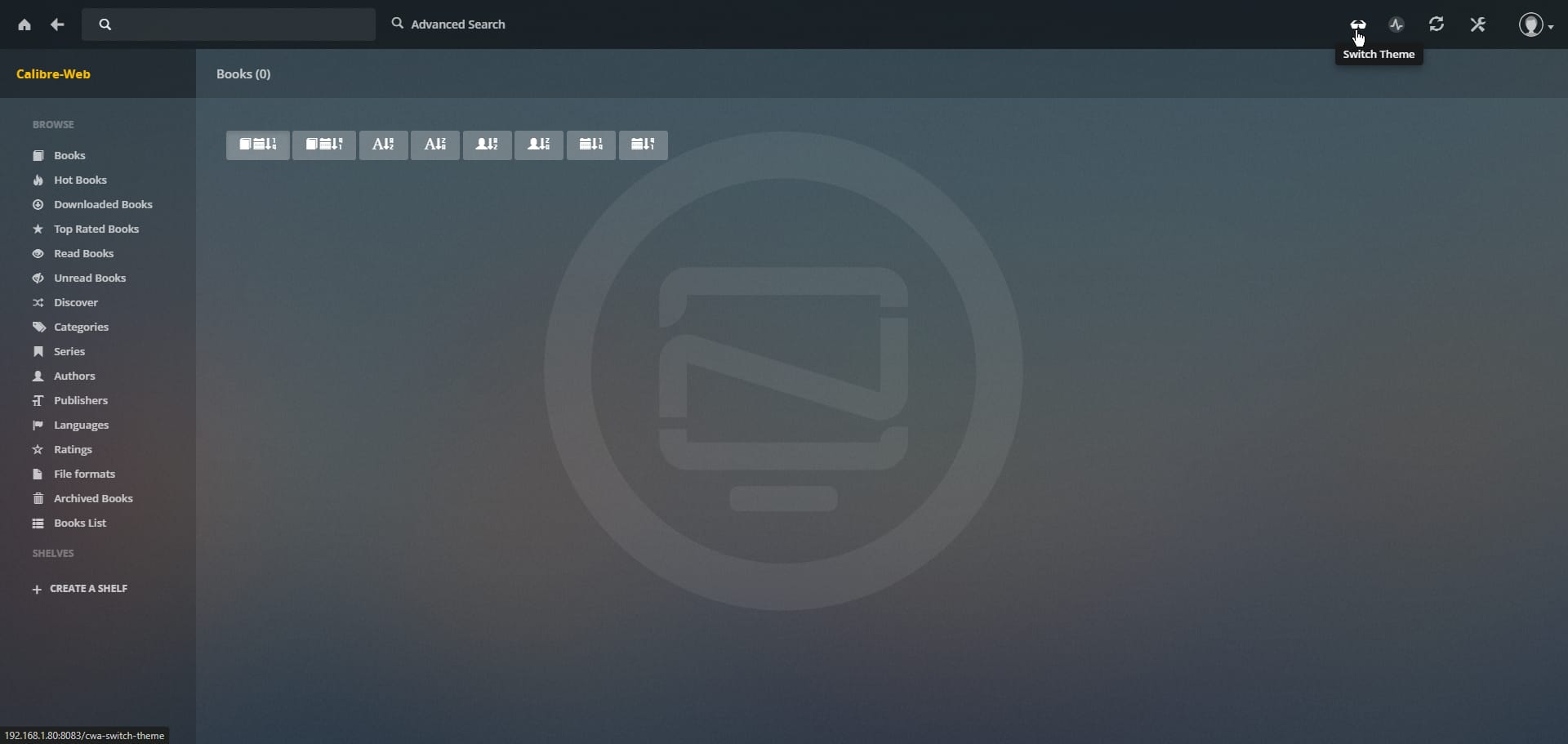Click the back arrow icon
The image size is (1568, 744).
[57, 25]
